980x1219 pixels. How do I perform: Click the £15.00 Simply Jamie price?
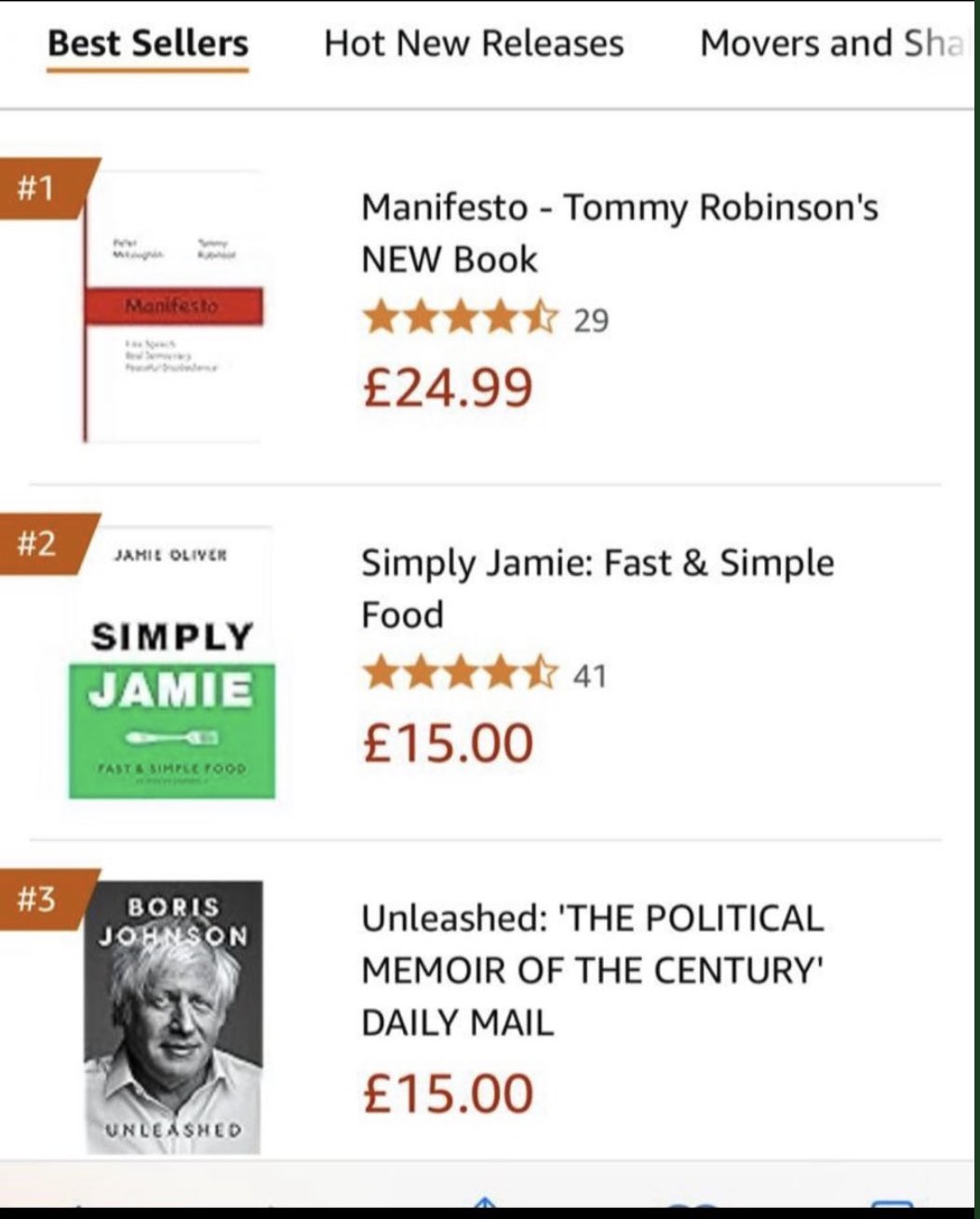pos(448,743)
